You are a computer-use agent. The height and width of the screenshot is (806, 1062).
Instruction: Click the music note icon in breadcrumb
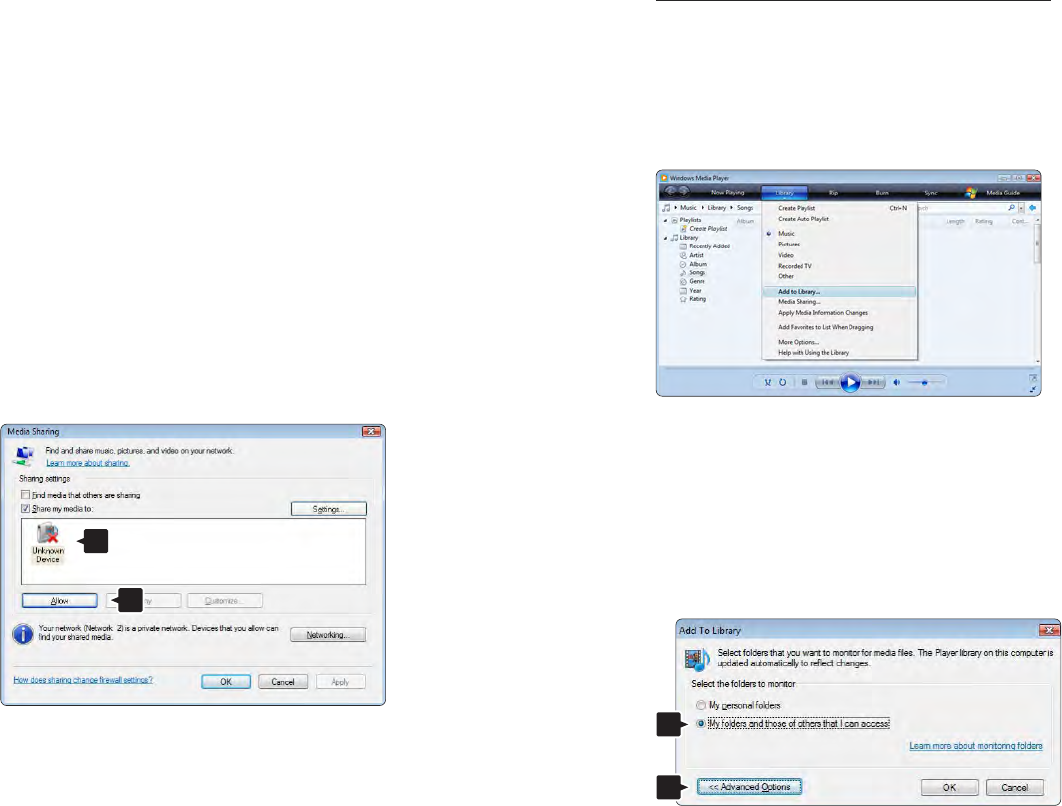[666, 208]
